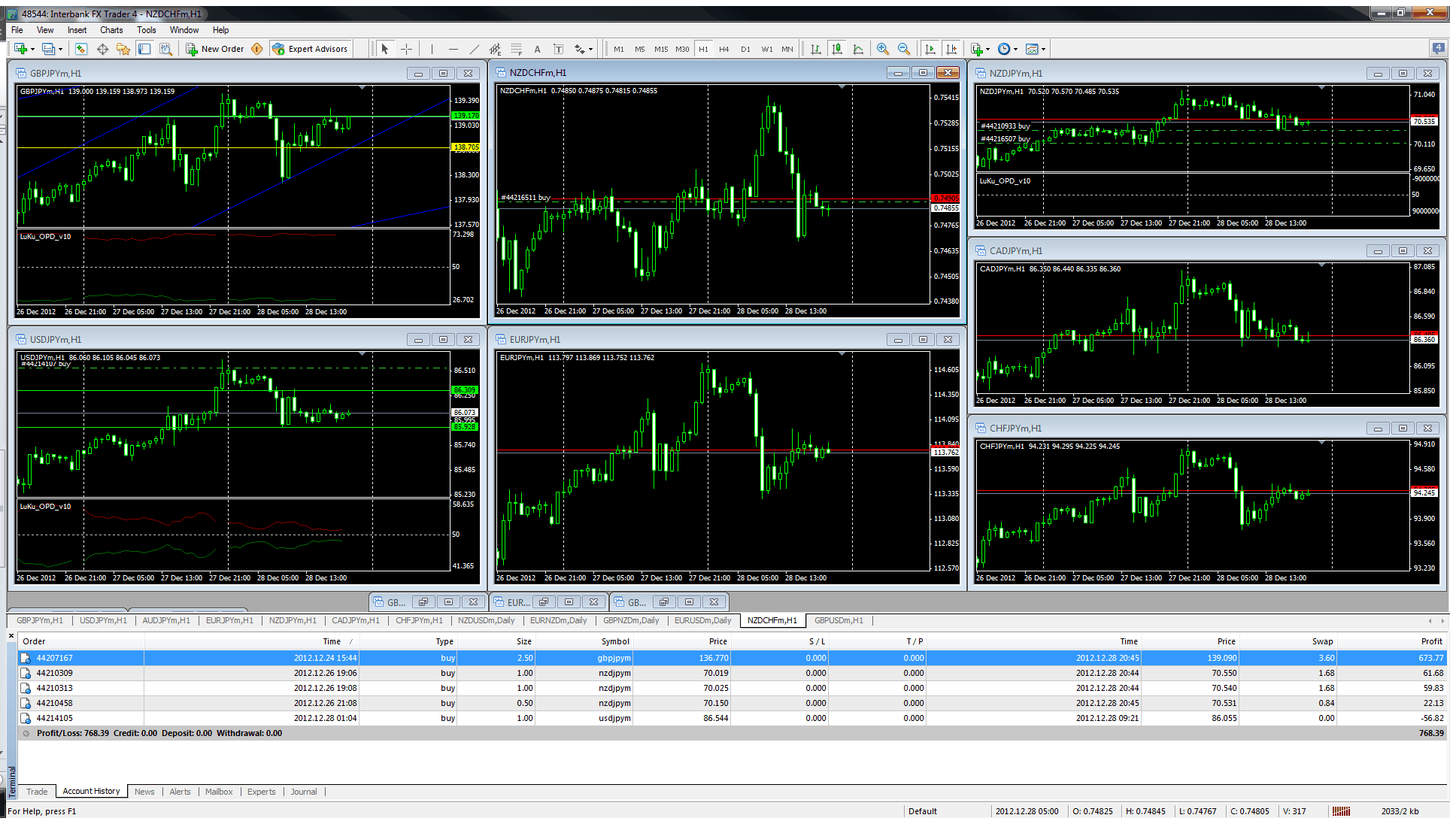Switch timeframe to H4

point(724,49)
